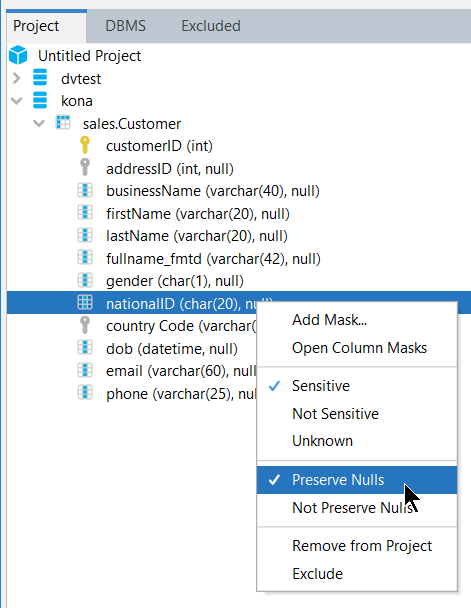Image resolution: width=471 pixels, height=608 pixels.
Task: Click the Untitled Project cube icon
Action: click(18, 55)
